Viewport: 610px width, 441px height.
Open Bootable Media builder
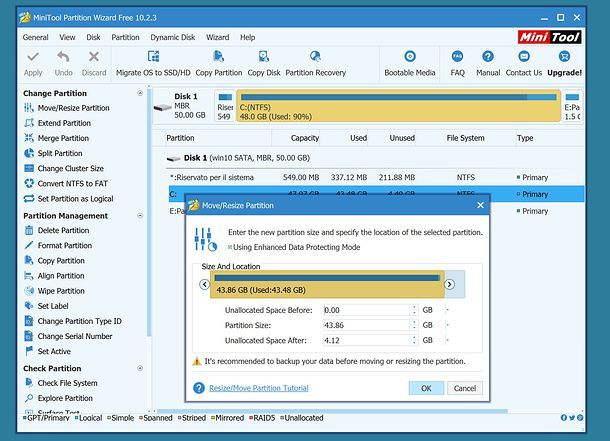[x=410, y=57]
